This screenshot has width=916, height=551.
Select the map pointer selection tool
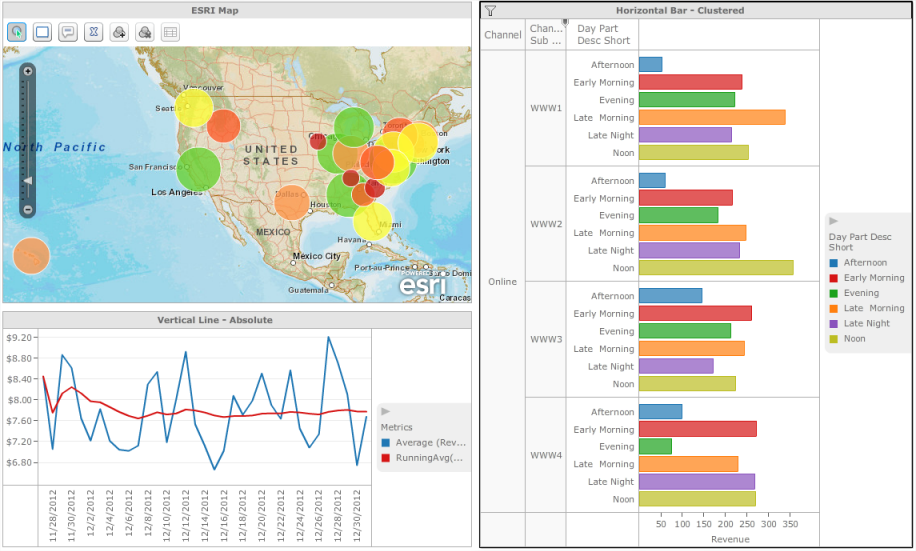17,32
